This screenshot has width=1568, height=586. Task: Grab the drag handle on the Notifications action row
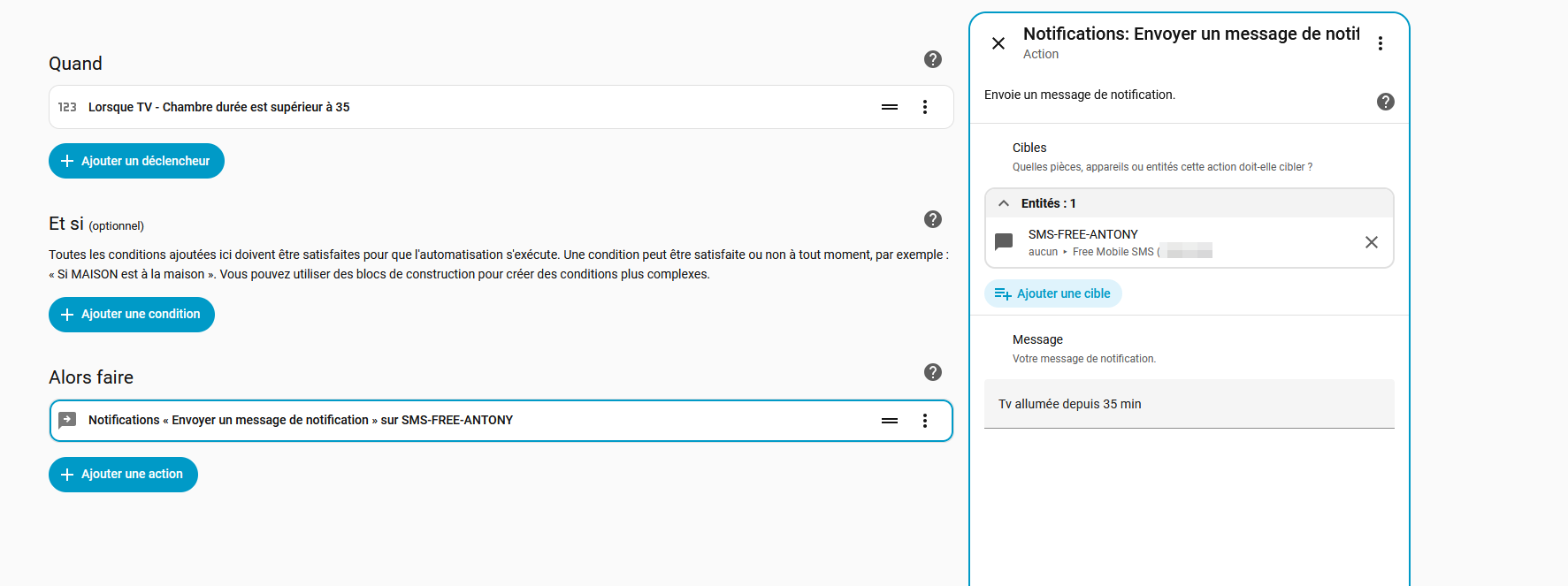(x=889, y=421)
